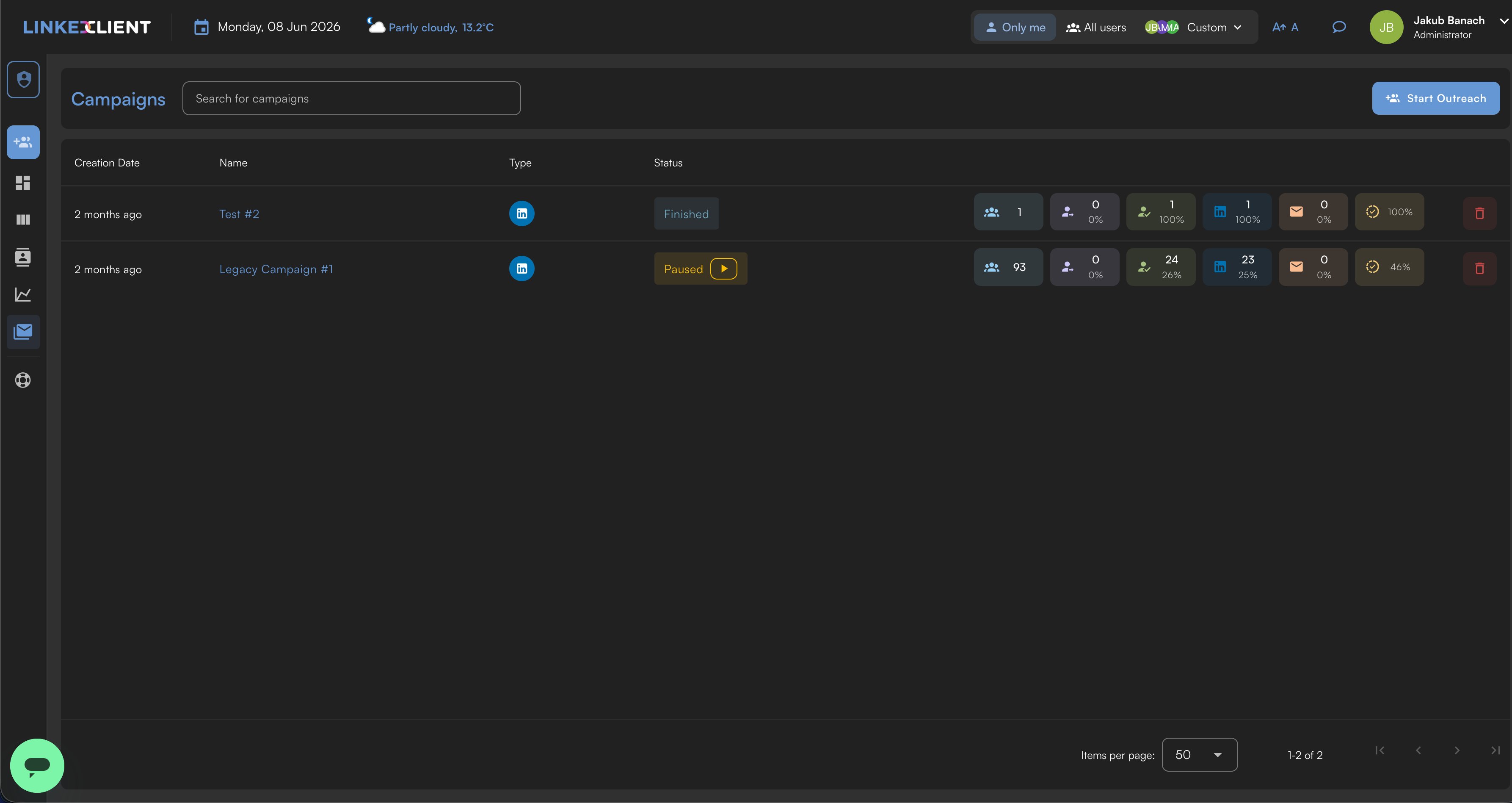This screenshot has width=1512, height=803.
Task: Open the columns board sidebar icon
Action: pyautogui.click(x=23, y=220)
